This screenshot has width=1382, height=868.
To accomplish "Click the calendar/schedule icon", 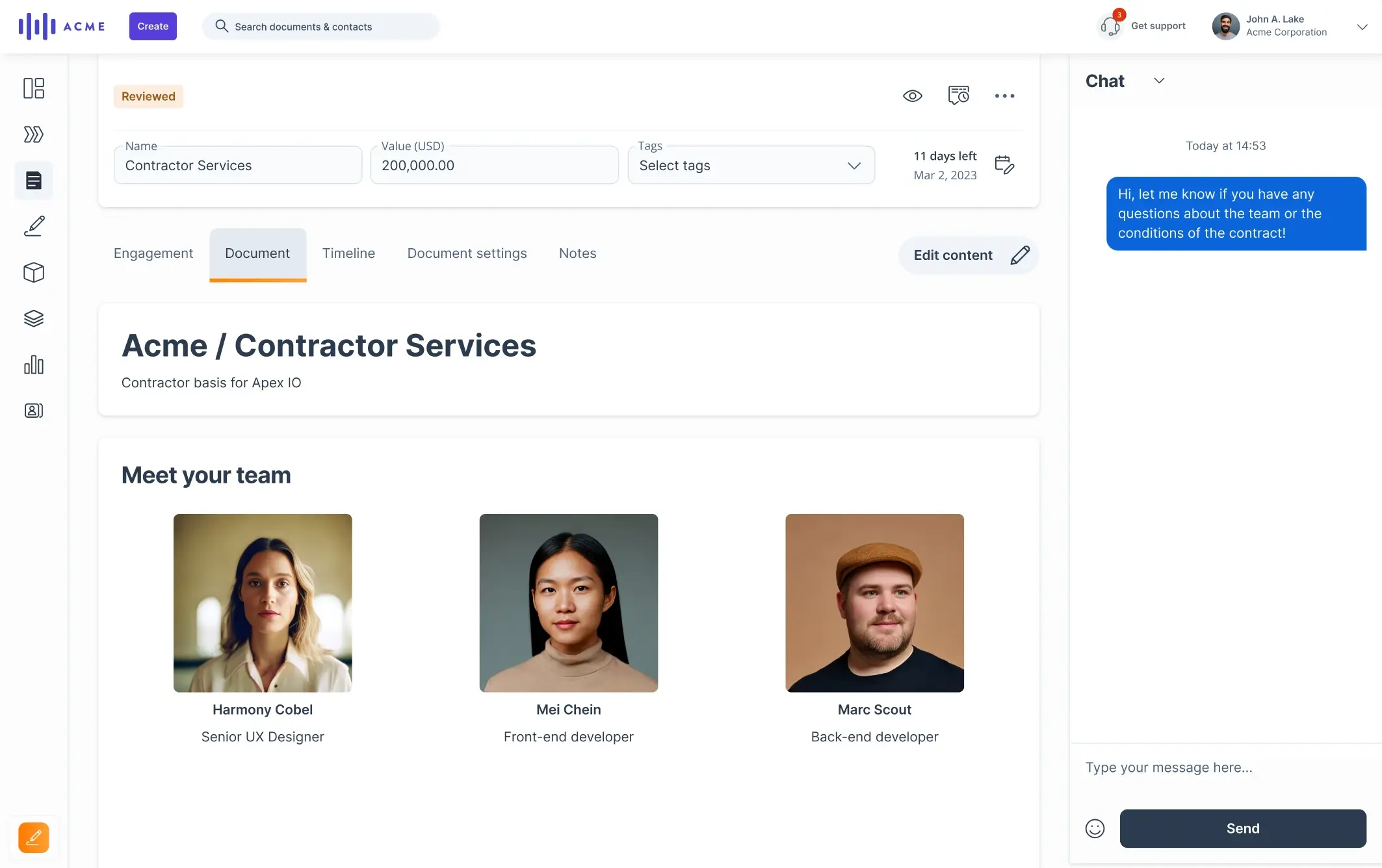I will pos(1004,164).
